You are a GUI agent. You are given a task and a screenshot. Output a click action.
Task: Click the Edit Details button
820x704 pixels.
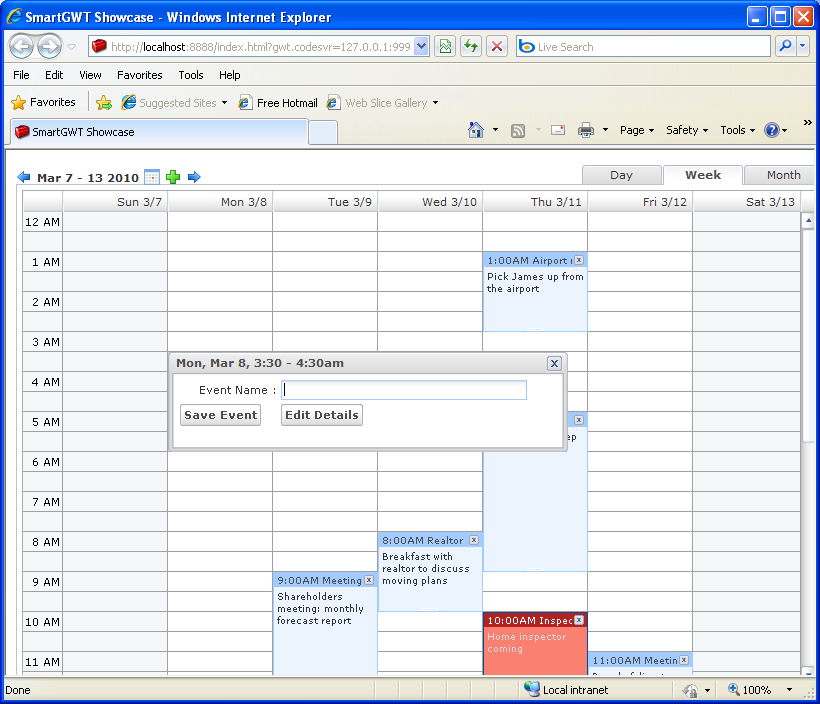point(322,415)
